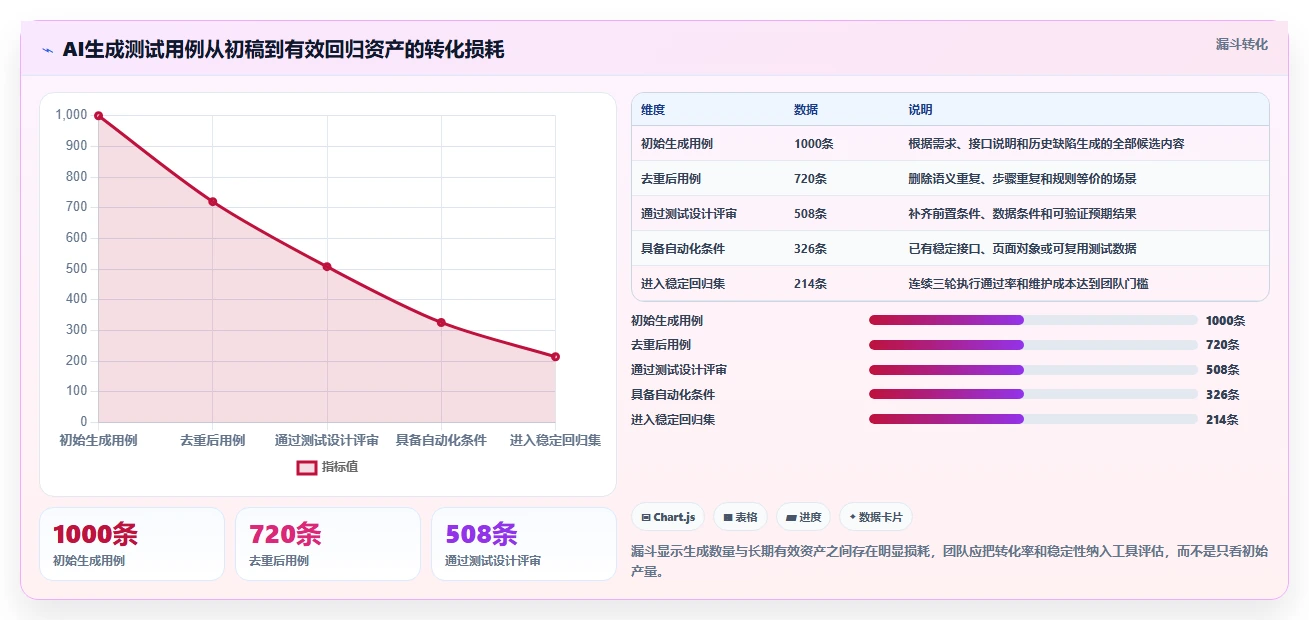Viewport: 1309px width, 620px height.
Task: Click the 508条 stat card
Action: [524, 544]
